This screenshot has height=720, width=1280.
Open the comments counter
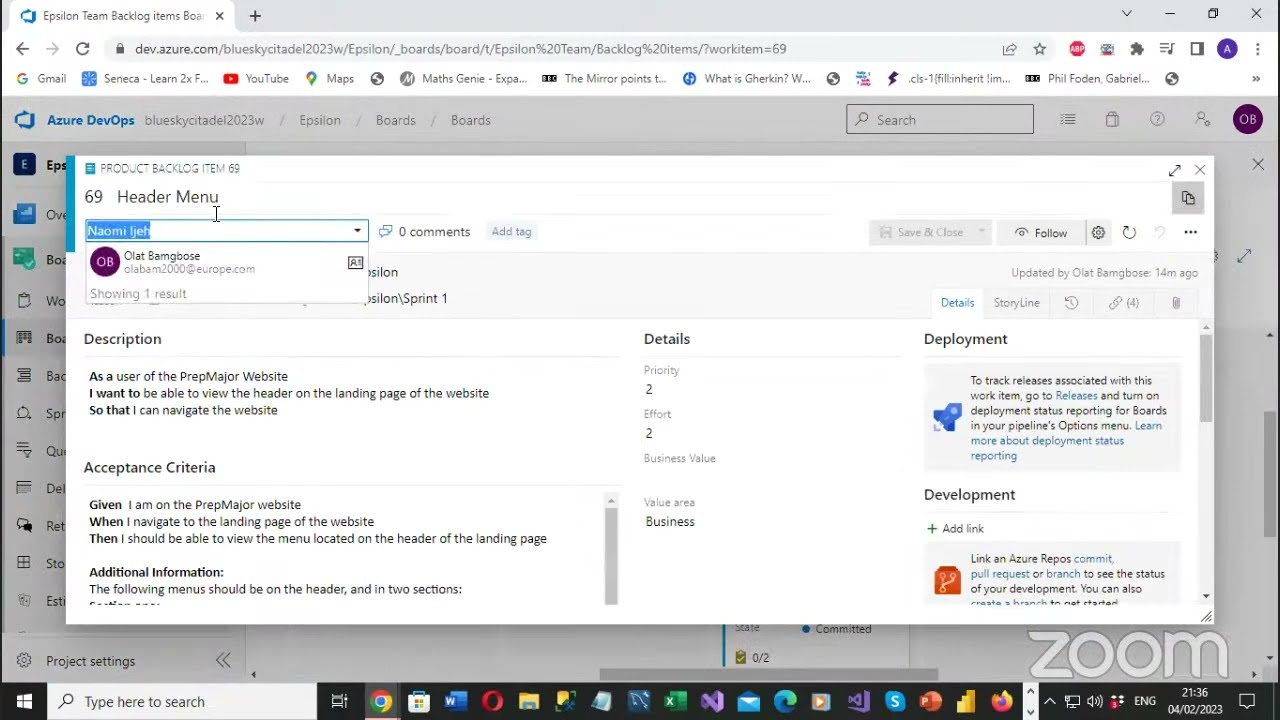424,231
